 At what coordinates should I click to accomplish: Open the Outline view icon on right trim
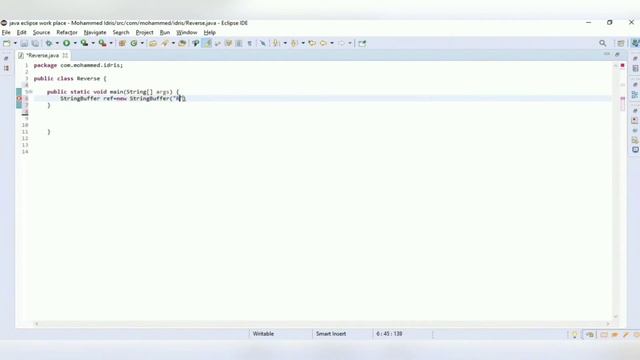point(635,95)
